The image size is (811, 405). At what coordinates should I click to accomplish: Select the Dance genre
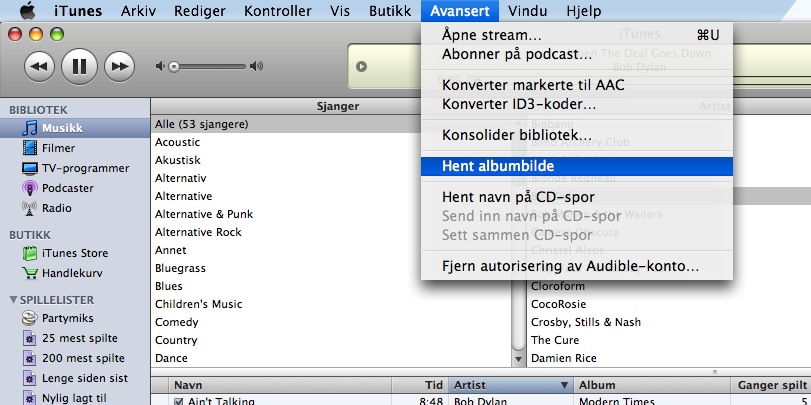331,358
